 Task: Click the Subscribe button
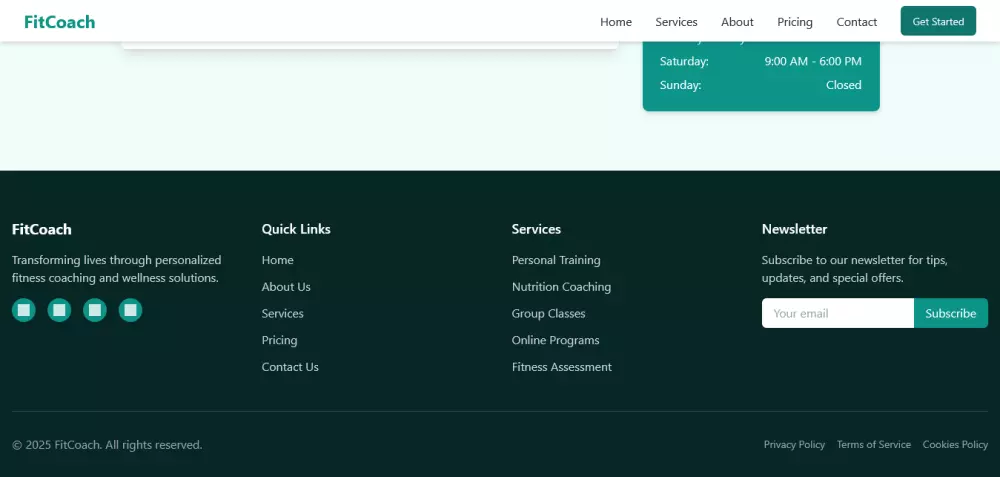951,313
